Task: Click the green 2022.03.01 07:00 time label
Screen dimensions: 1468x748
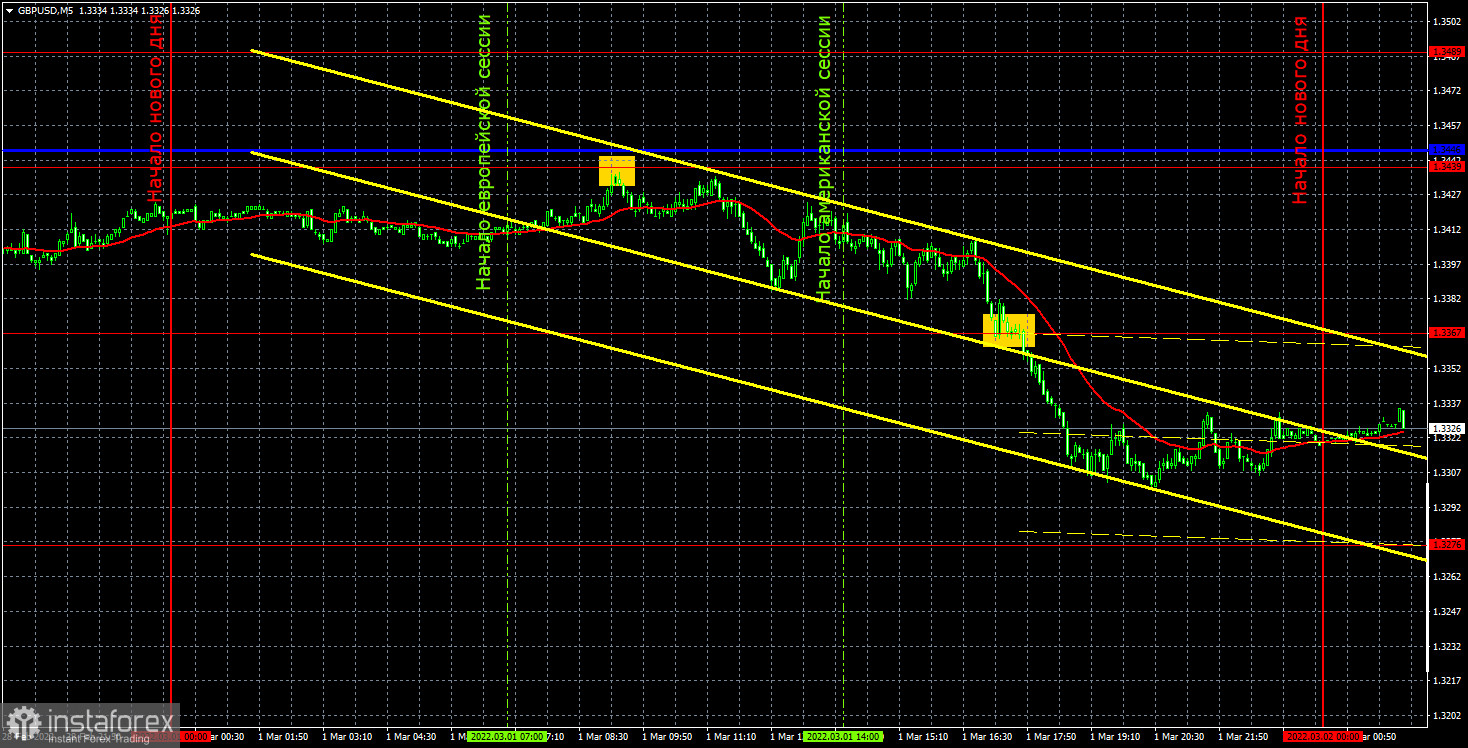Action: [506, 736]
